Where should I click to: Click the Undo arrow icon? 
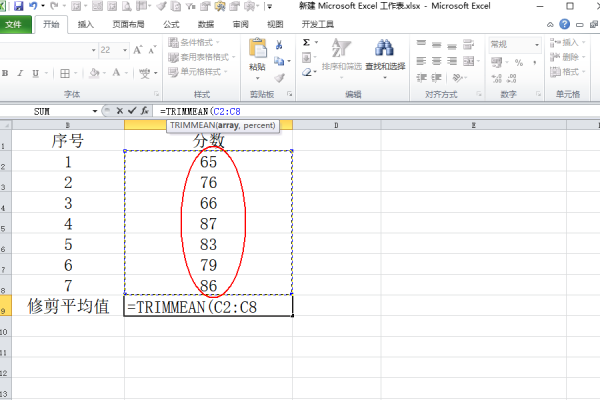pos(33,6)
